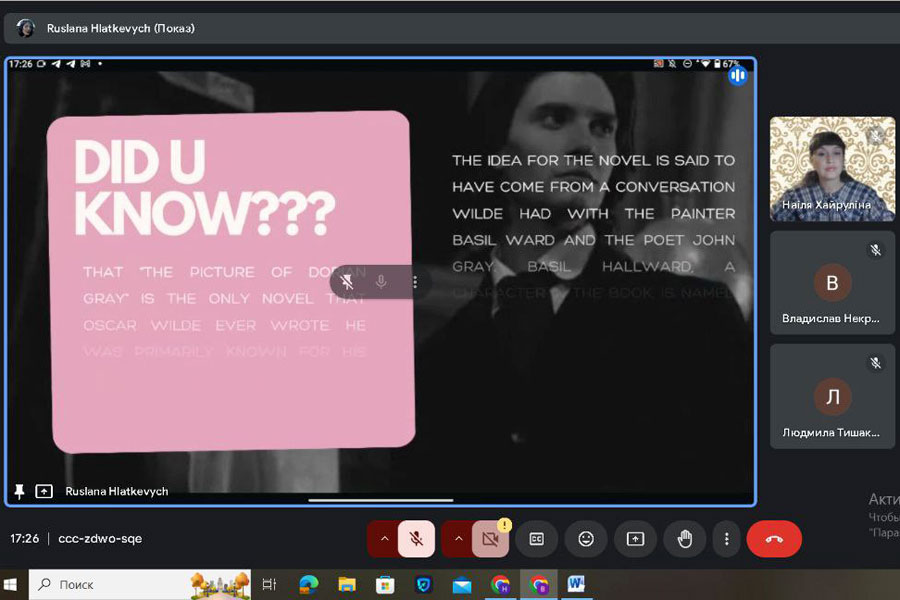Unmute the microphone in the call bar
Viewport: 900px width, 600px height.
point(417,539)
